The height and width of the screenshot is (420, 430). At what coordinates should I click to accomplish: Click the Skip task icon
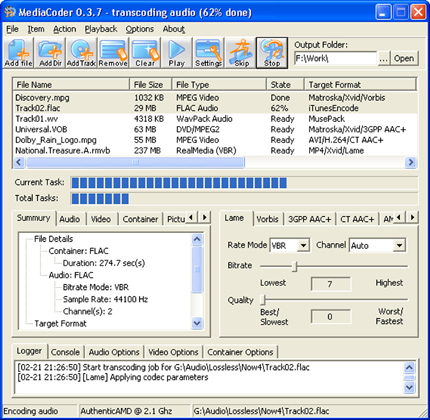[241, 53]
